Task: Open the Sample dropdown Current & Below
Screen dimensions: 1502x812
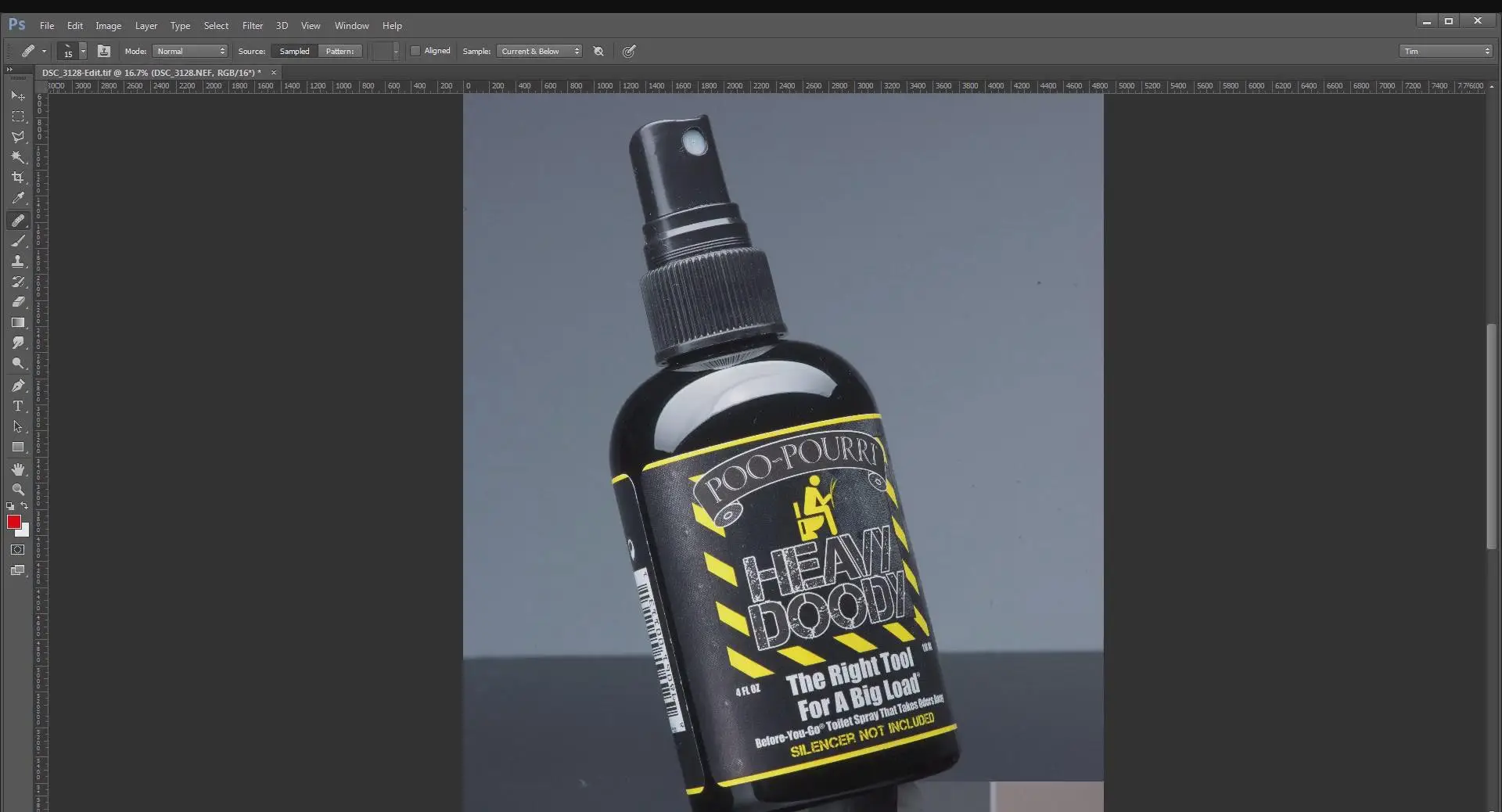Action: 539,51
